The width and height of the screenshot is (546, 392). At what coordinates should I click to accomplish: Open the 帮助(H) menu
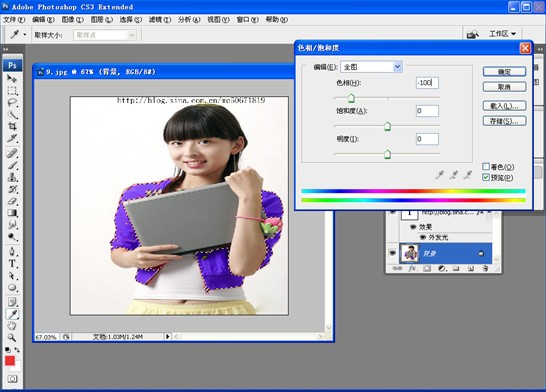click(x=277, y=19)
